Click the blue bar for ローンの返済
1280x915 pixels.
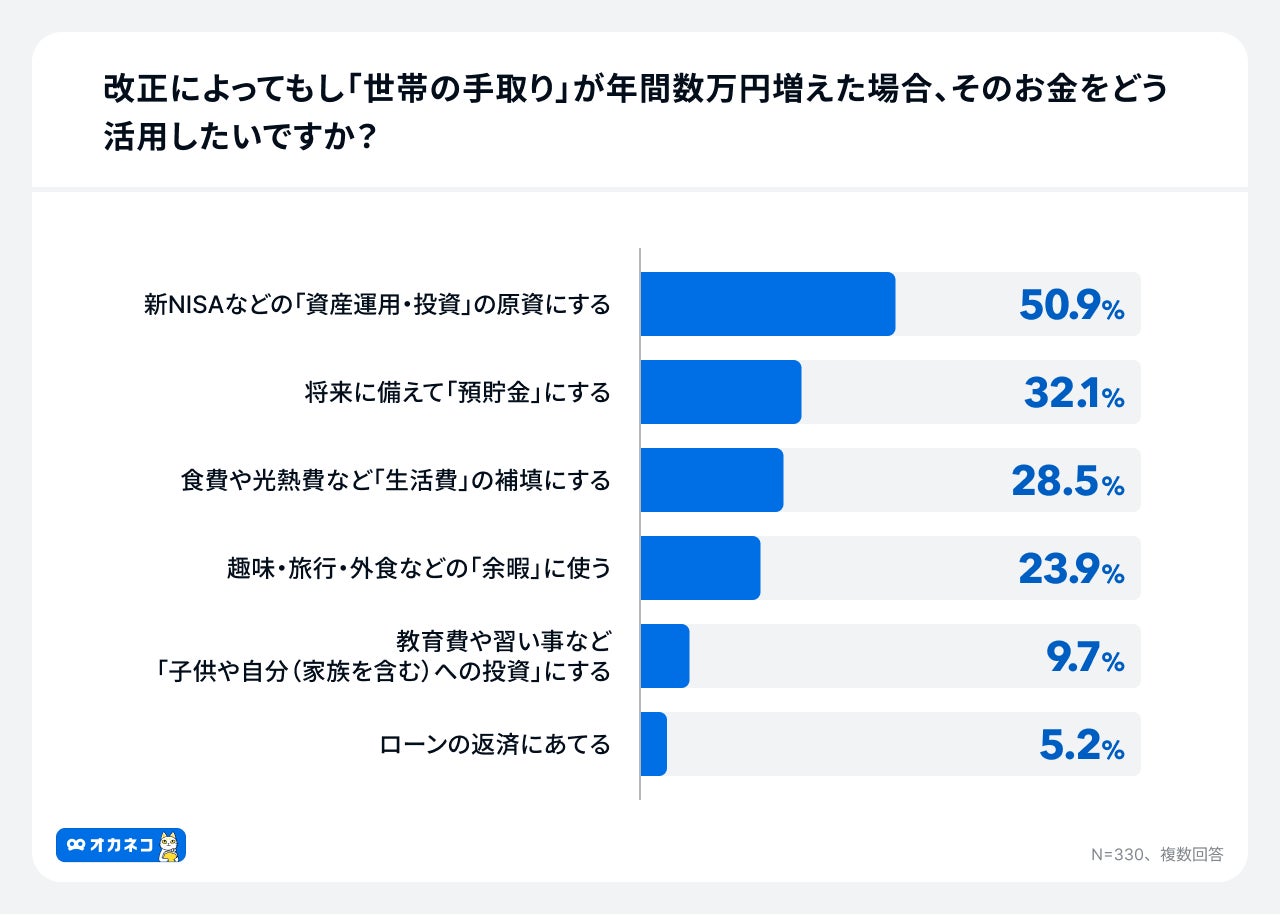(653, 744)
